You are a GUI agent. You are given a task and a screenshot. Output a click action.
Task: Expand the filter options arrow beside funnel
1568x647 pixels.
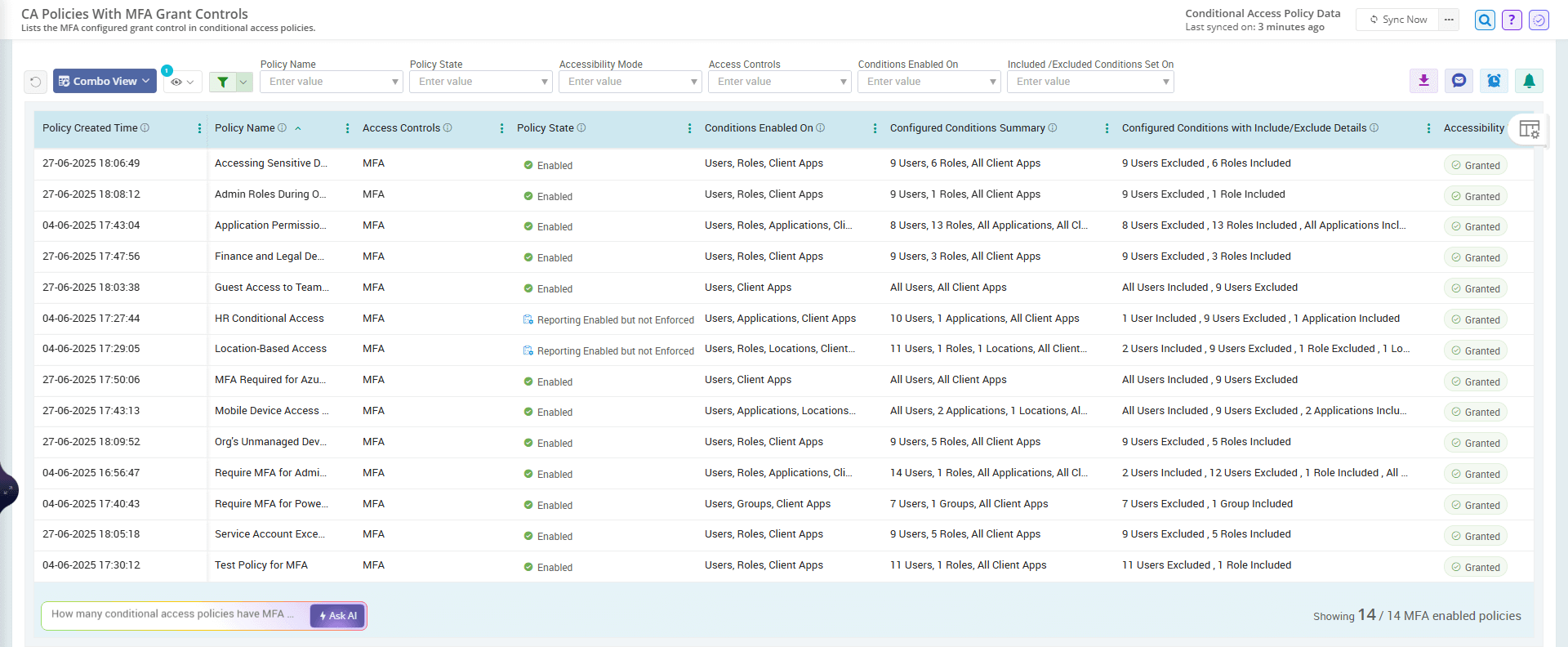pyautogui.click(x=244, y=82)
